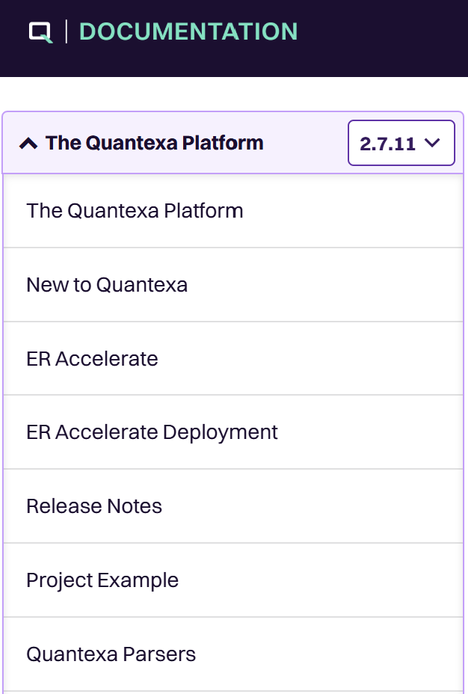Viewport: 468px width, 694px height.
Task: Collapse The Quantexa Platform section chevron
Action: pos(28,143)
